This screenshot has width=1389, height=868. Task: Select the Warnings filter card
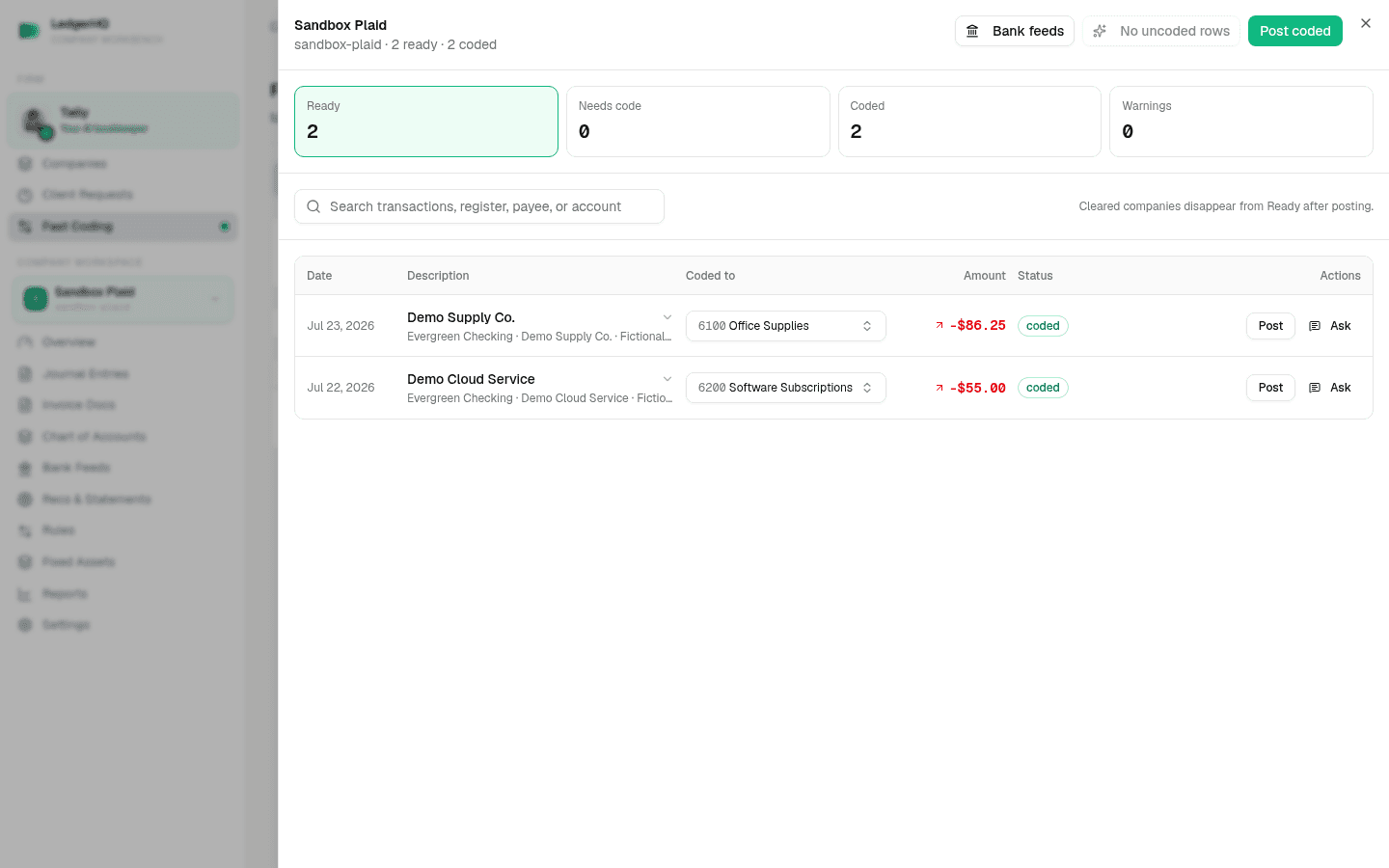[1241, 122]
